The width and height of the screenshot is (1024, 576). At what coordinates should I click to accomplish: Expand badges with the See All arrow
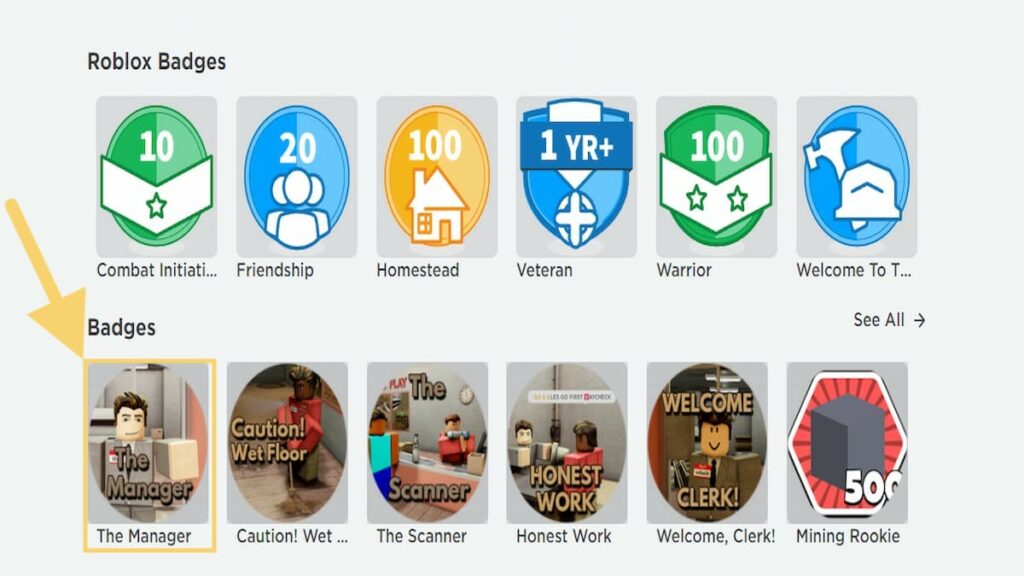[x=920, y=320]
